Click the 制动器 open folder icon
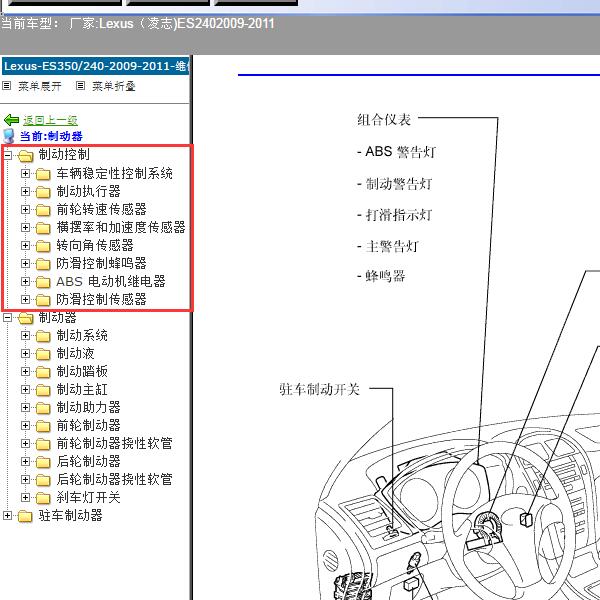Image resolution: width=600 pixels, height=600 pixels. [x=26, y=318]
